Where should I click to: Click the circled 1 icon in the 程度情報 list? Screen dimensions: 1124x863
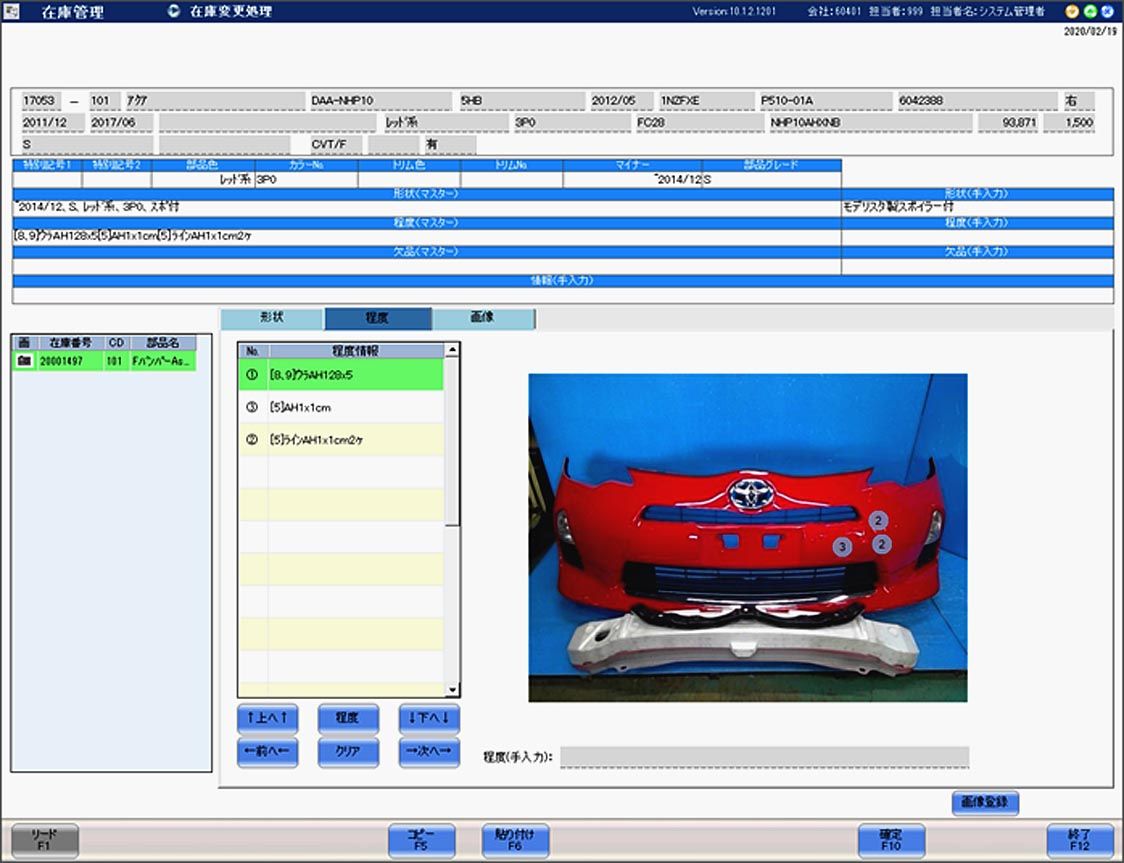click(252, 375)
